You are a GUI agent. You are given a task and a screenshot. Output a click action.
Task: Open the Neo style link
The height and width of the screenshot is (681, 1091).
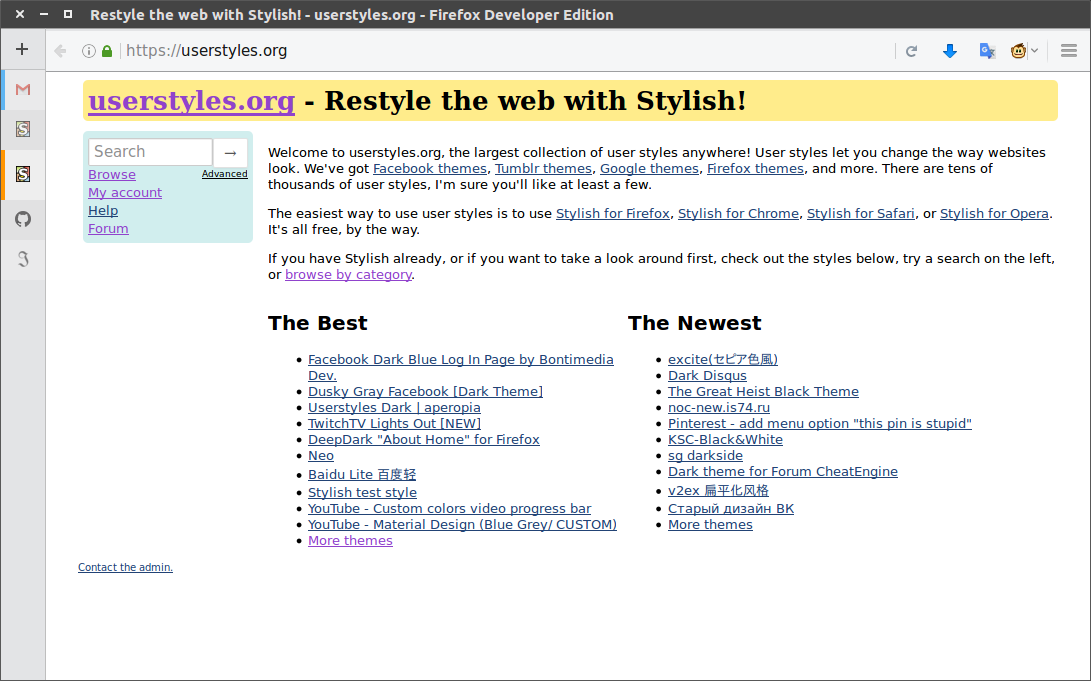(321, 456)
